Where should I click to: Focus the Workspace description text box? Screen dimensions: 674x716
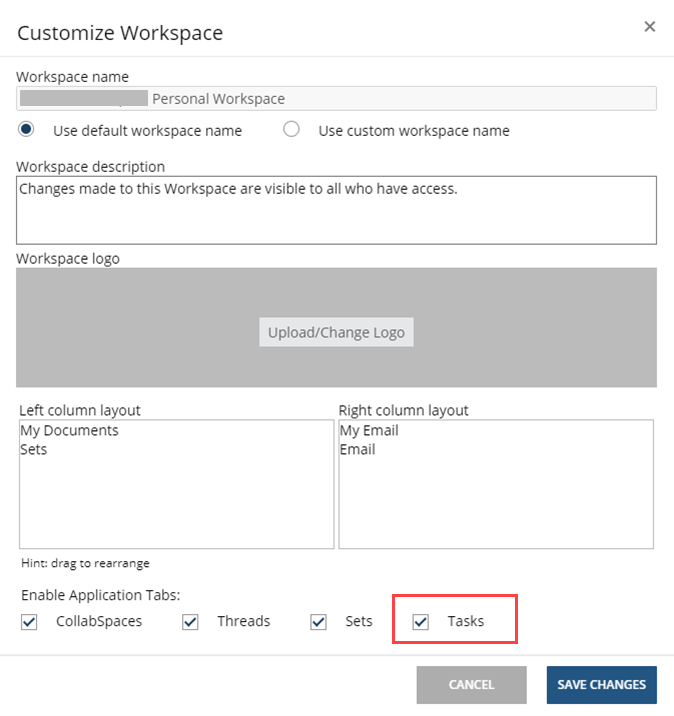(x=336, y=210)
